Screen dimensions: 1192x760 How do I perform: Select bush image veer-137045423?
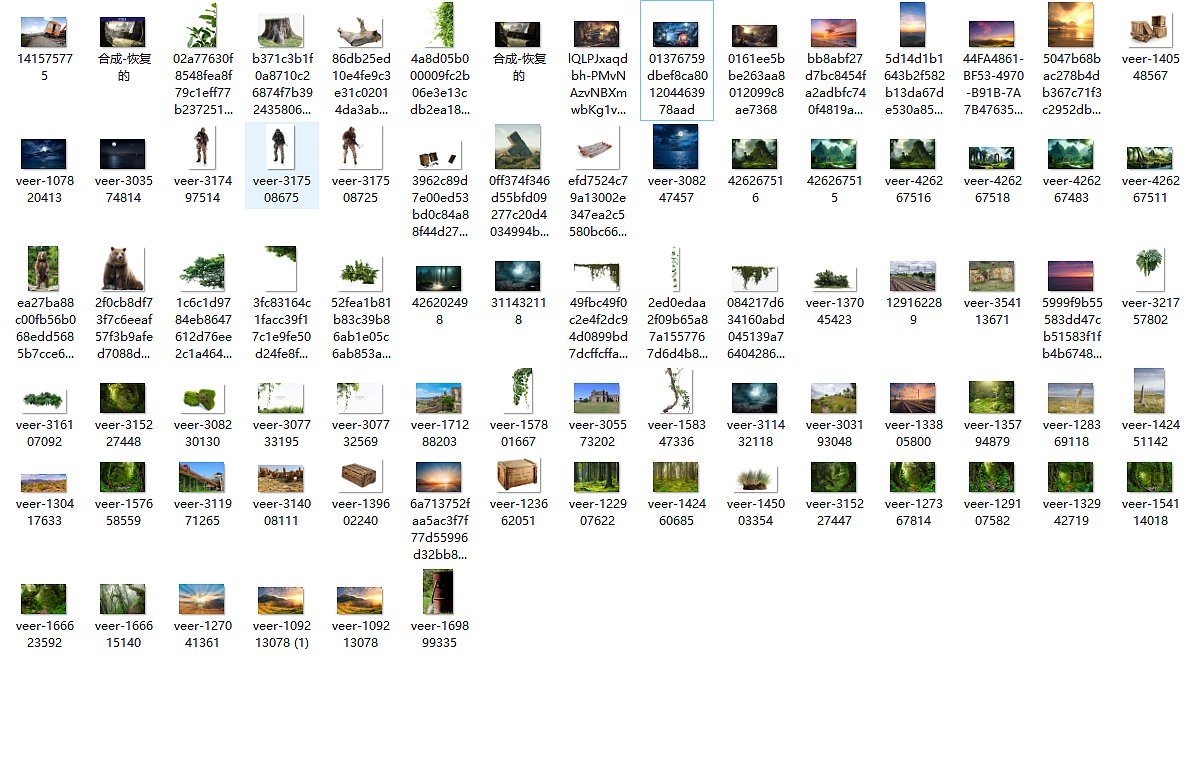[x=834, y=279]
